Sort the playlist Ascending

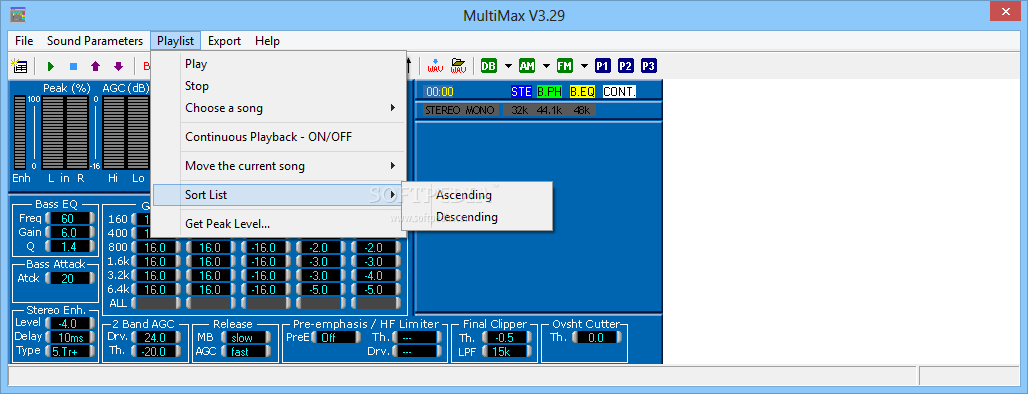pos(477,195)
